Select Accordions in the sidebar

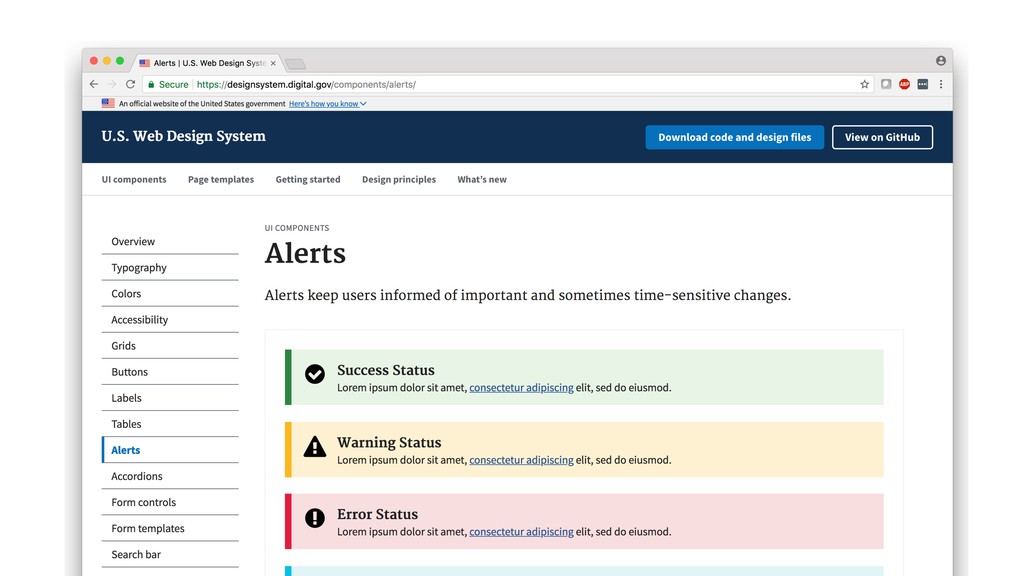click(x=170, y=477)
